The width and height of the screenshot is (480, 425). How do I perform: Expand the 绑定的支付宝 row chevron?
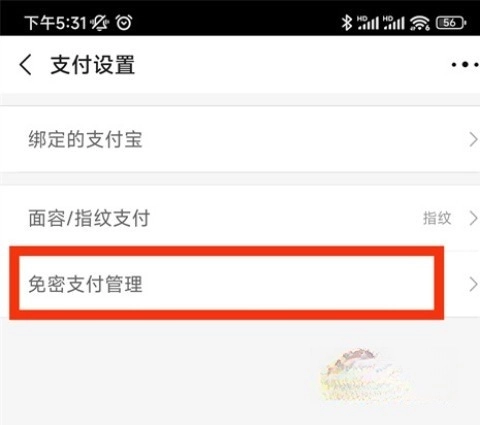click(x=473, y=140)
